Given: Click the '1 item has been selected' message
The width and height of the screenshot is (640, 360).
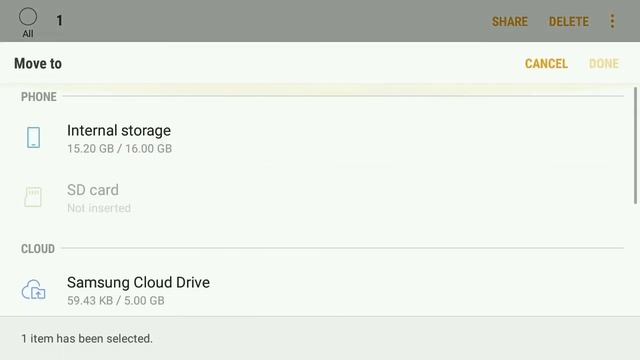Looking at the screenshot, I should [x=87, y=338].
